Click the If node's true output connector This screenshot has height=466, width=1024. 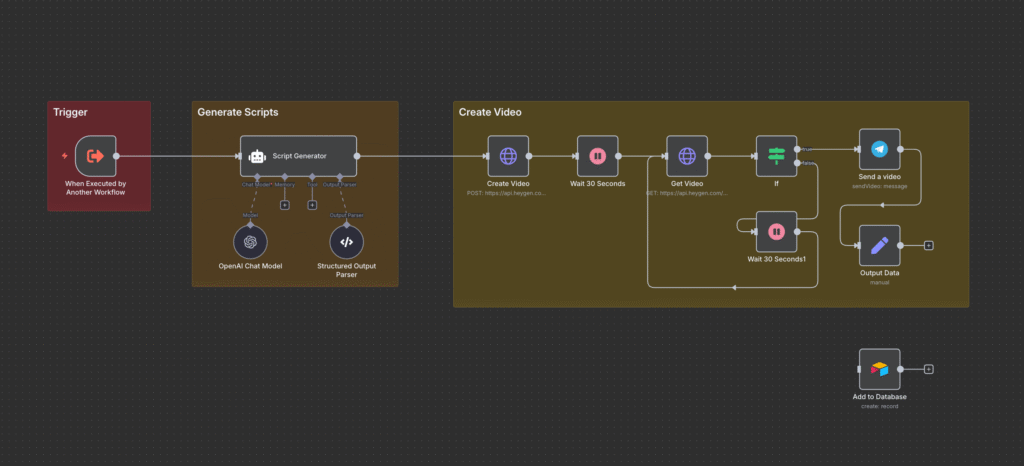798,149
